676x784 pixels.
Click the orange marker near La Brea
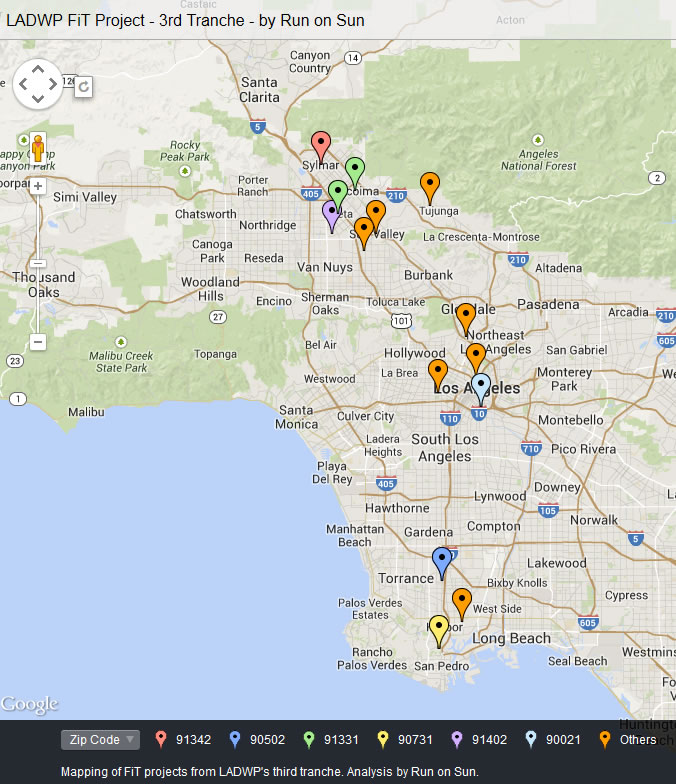pyautogui.click(x=438, y=374)
